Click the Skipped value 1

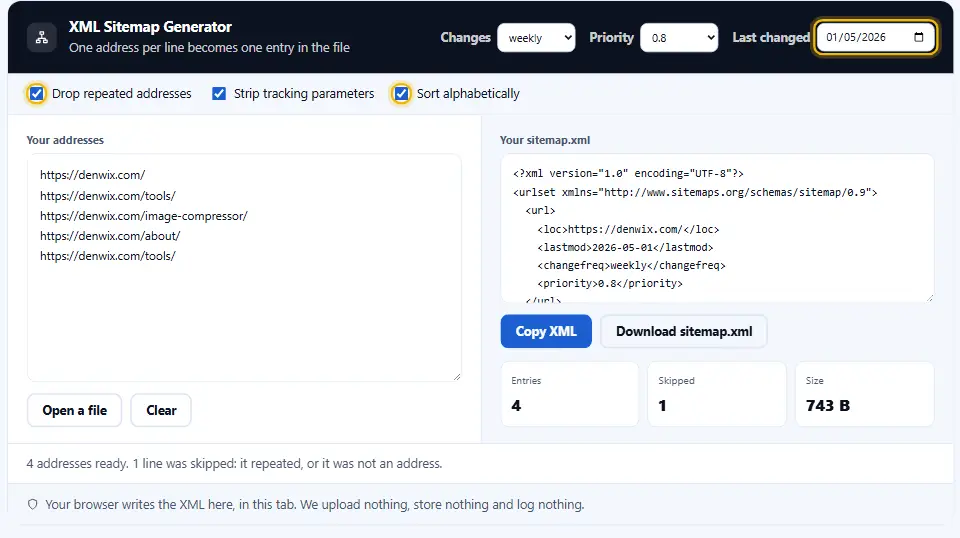tap(662, 406)
